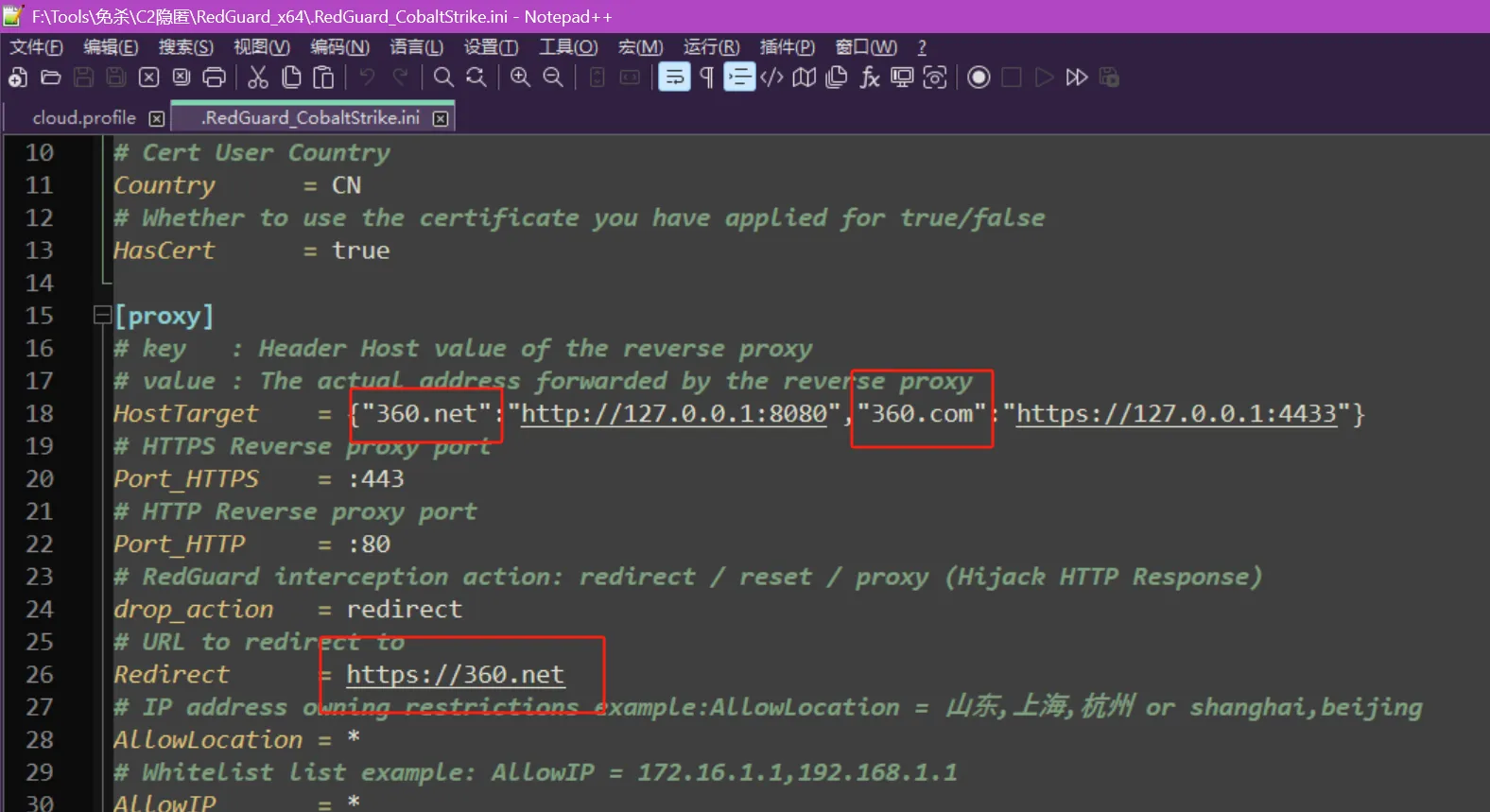Click the Copy toolbar icon
1490x812 pixels.
[x=291, y=78]
